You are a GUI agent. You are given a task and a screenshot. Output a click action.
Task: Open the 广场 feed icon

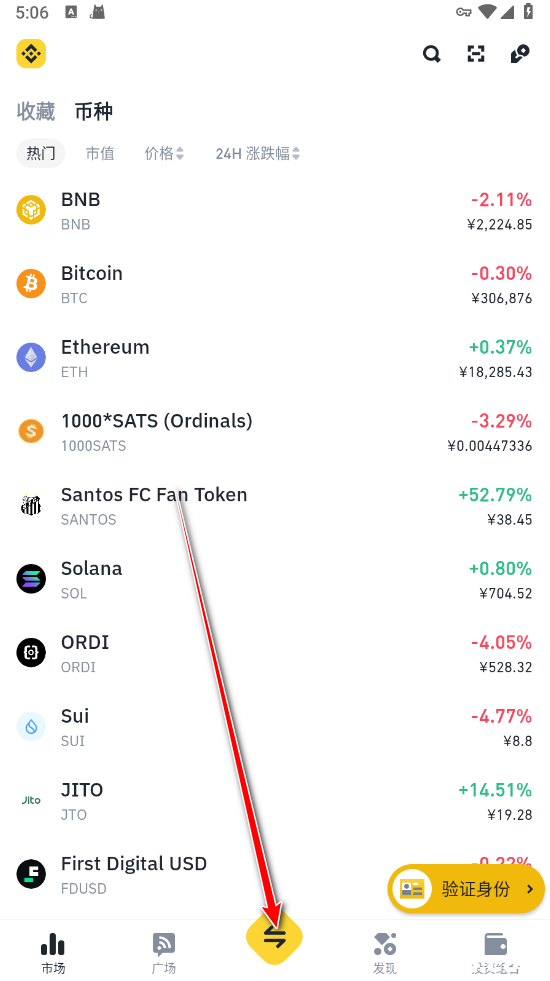point(164,945)
